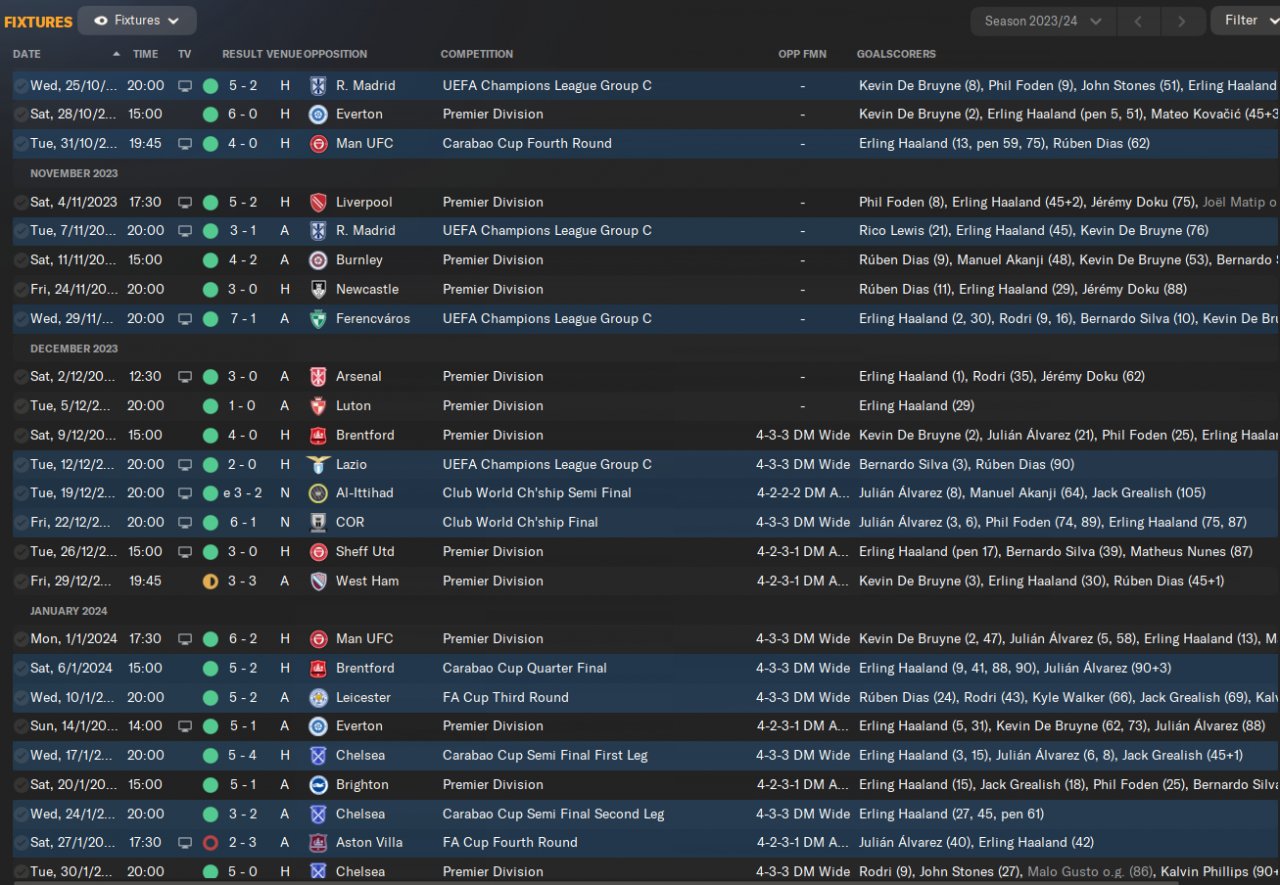Select the COR club badge
1280x885 pixels.
pyautogui.click(x=318, y=522)
